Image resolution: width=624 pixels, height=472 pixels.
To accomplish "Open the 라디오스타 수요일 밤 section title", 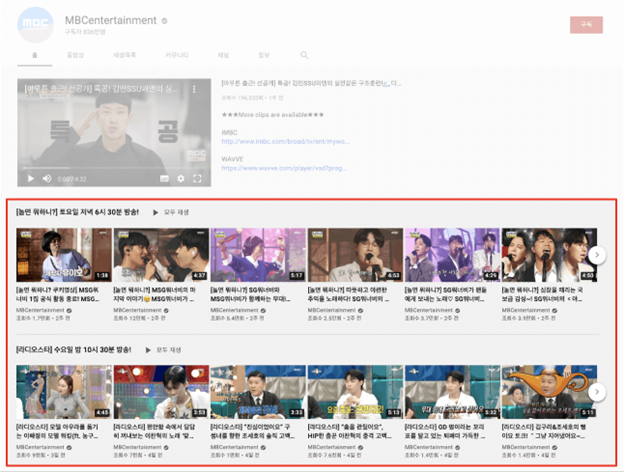I will coord(74,350).
